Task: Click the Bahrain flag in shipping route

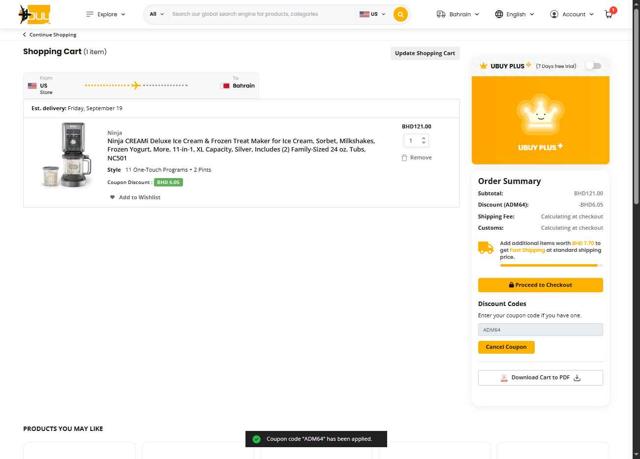Action: [x=226, y=86]
